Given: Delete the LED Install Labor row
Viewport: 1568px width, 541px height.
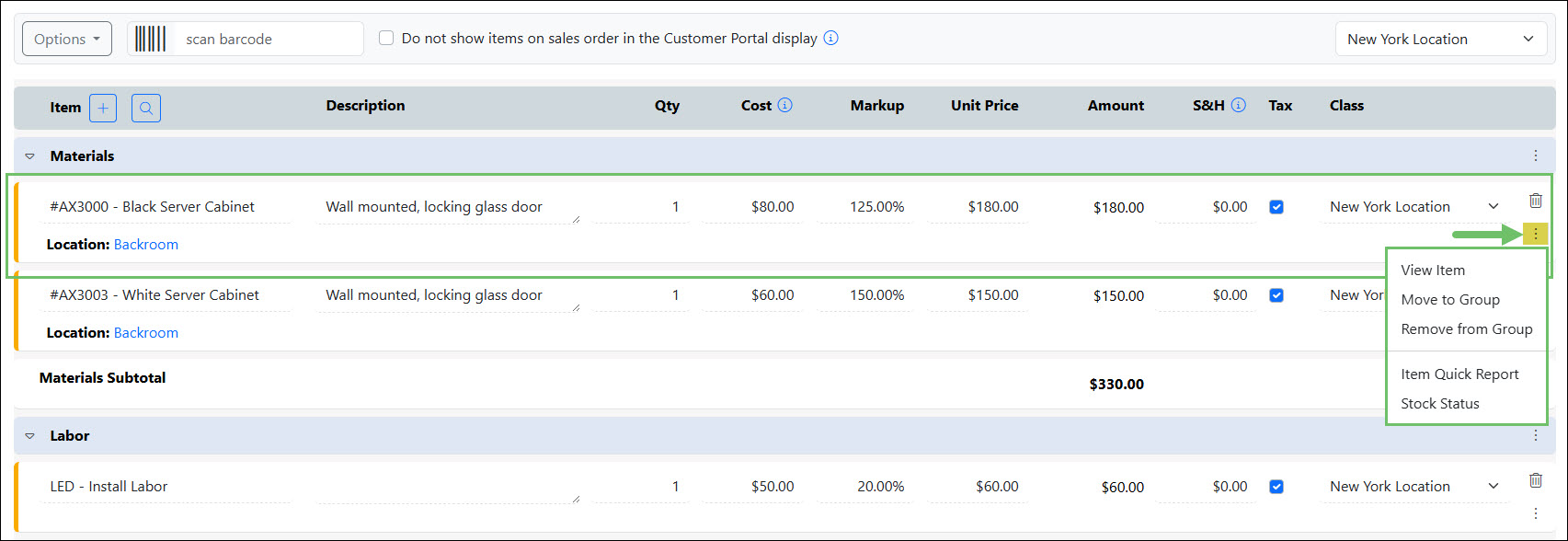Looking at the screenshot, I should [1535, 480].
